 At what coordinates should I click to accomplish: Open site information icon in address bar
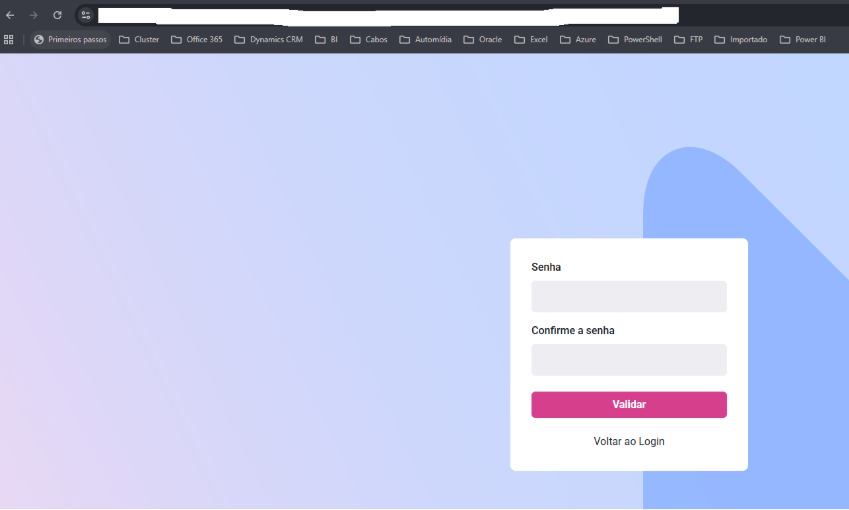[86, 15]
